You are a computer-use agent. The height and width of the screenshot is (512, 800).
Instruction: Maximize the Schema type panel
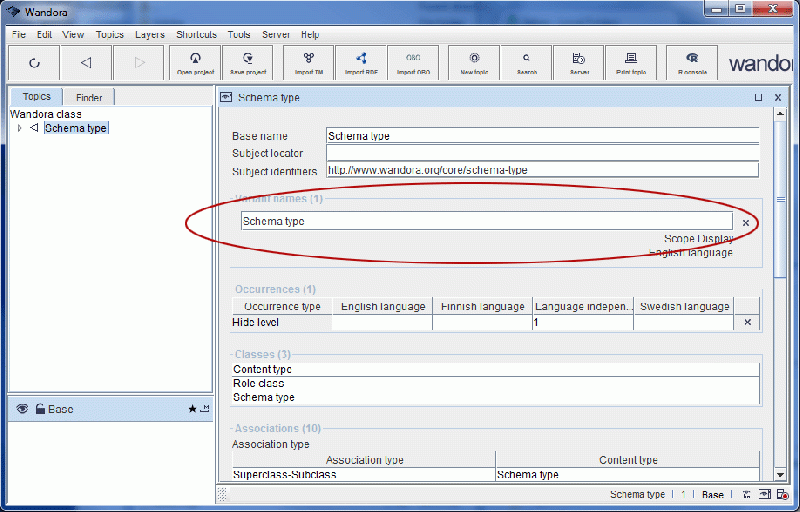click(x=758, y=98)
